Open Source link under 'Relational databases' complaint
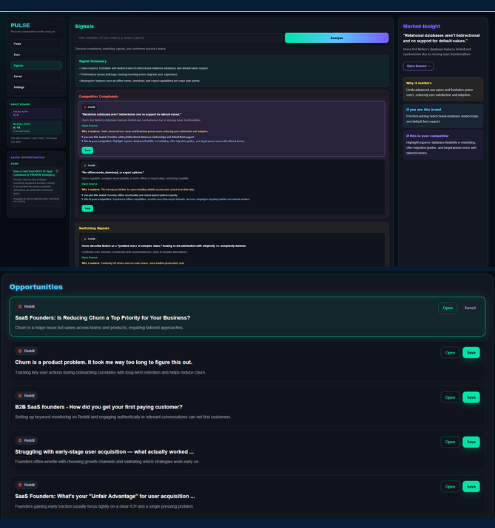Screen dimensions: 495x528 90,126
